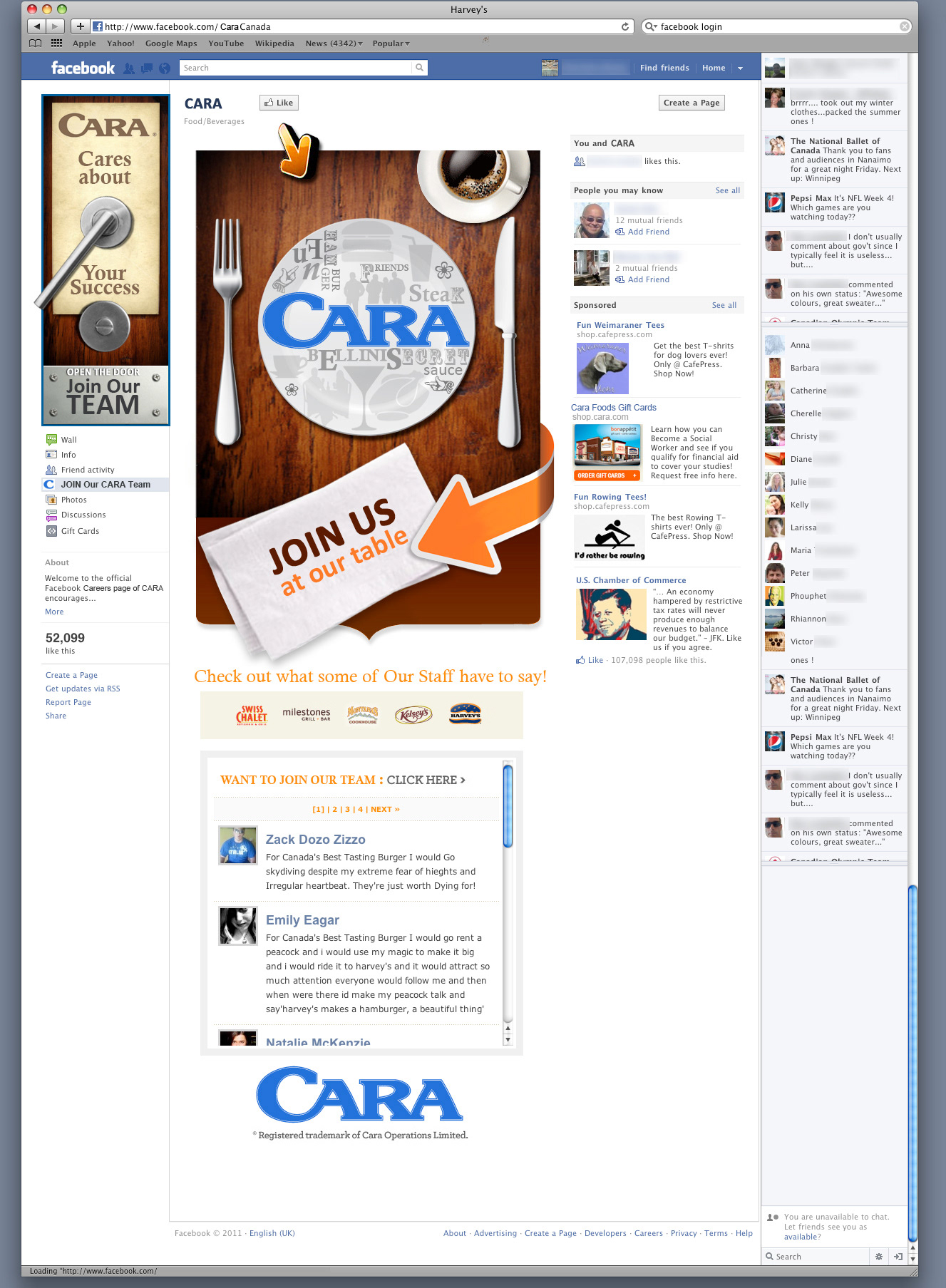Open chat with Phouphet

point(834,596)
